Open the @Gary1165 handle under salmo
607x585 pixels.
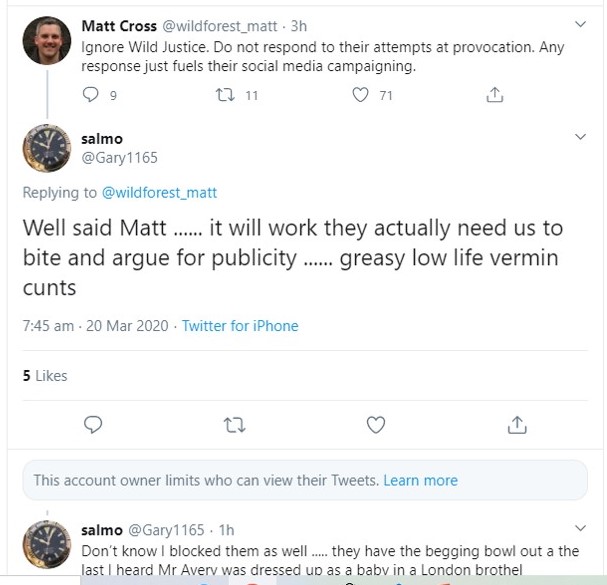[119, 158]
